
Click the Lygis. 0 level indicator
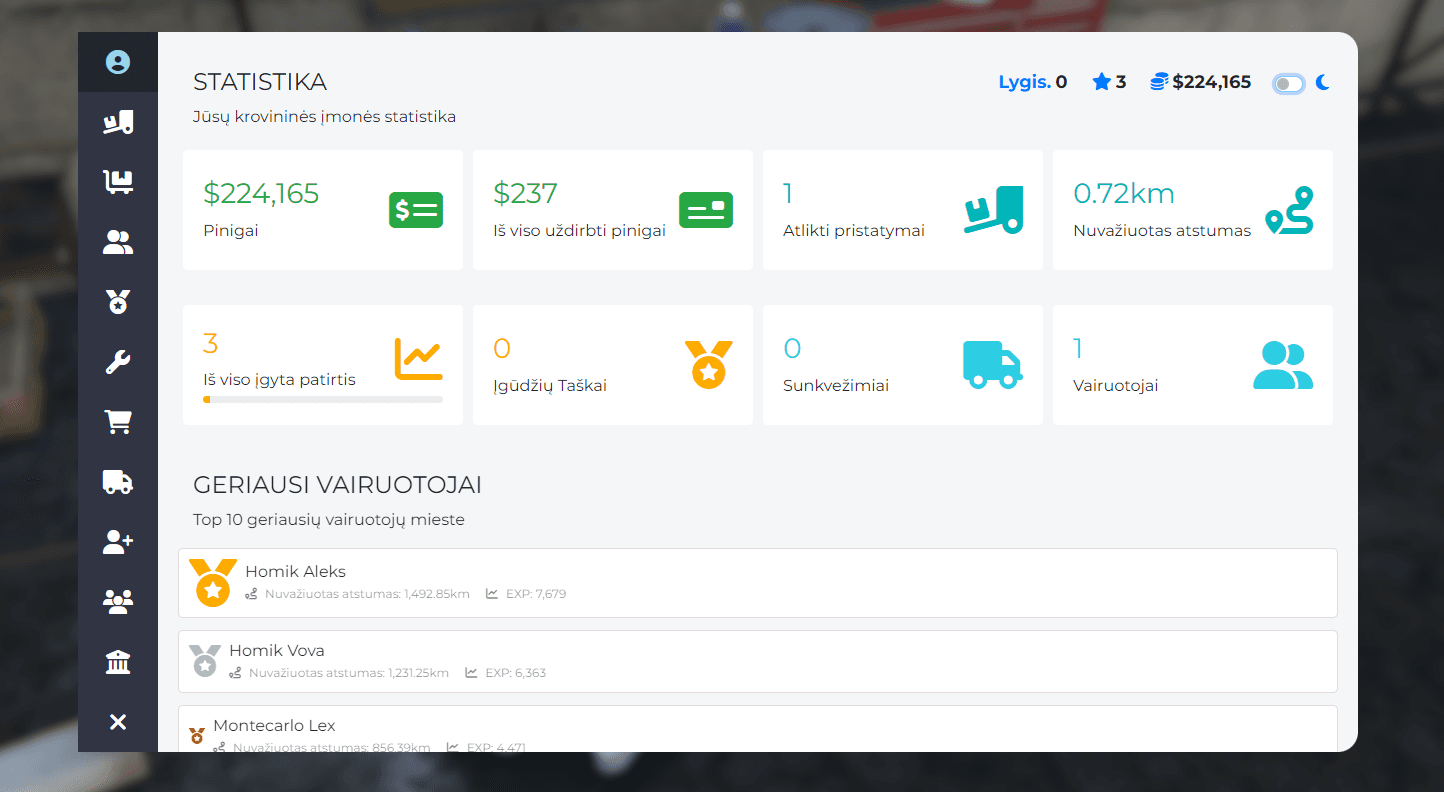click(1033, 82)
